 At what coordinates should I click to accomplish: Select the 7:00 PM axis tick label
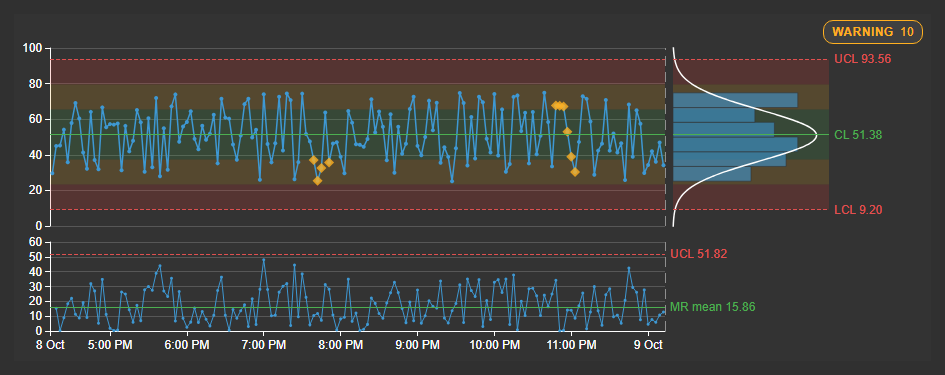click(x=263, y=345)
